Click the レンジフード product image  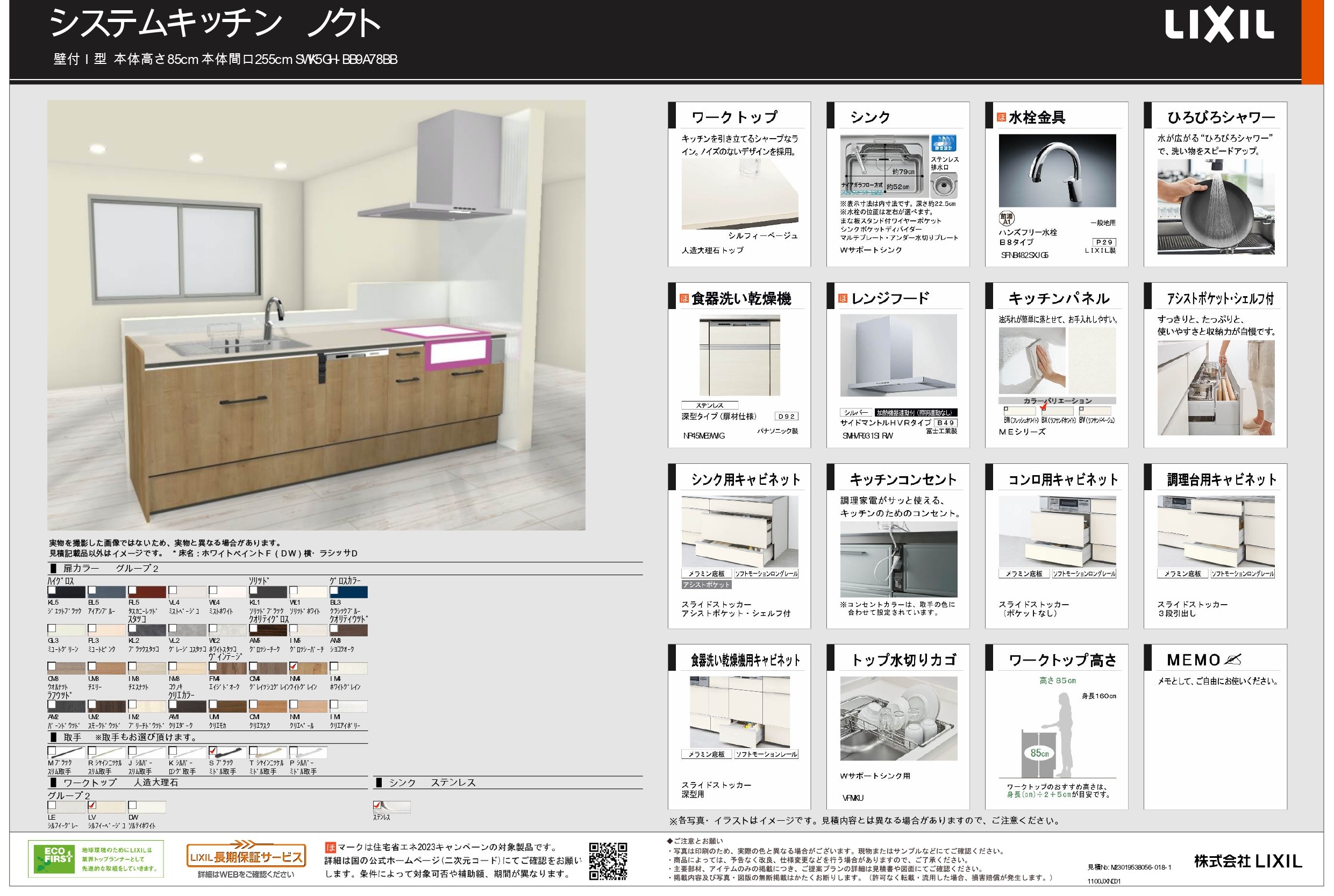tap(898, 355)
